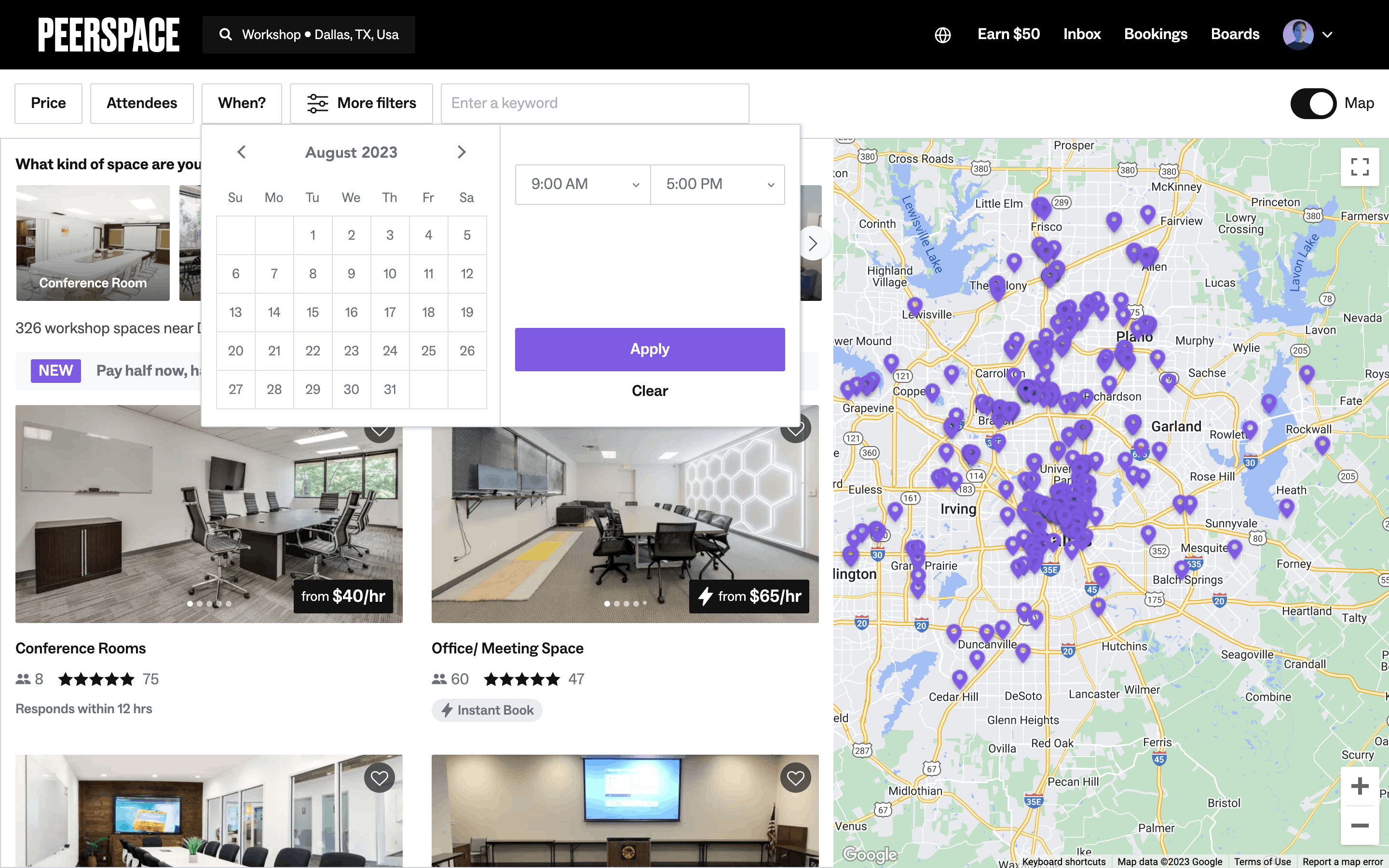1389x868 pixels.
Task: Zoom in on the map
Action: pos(1360,786)
